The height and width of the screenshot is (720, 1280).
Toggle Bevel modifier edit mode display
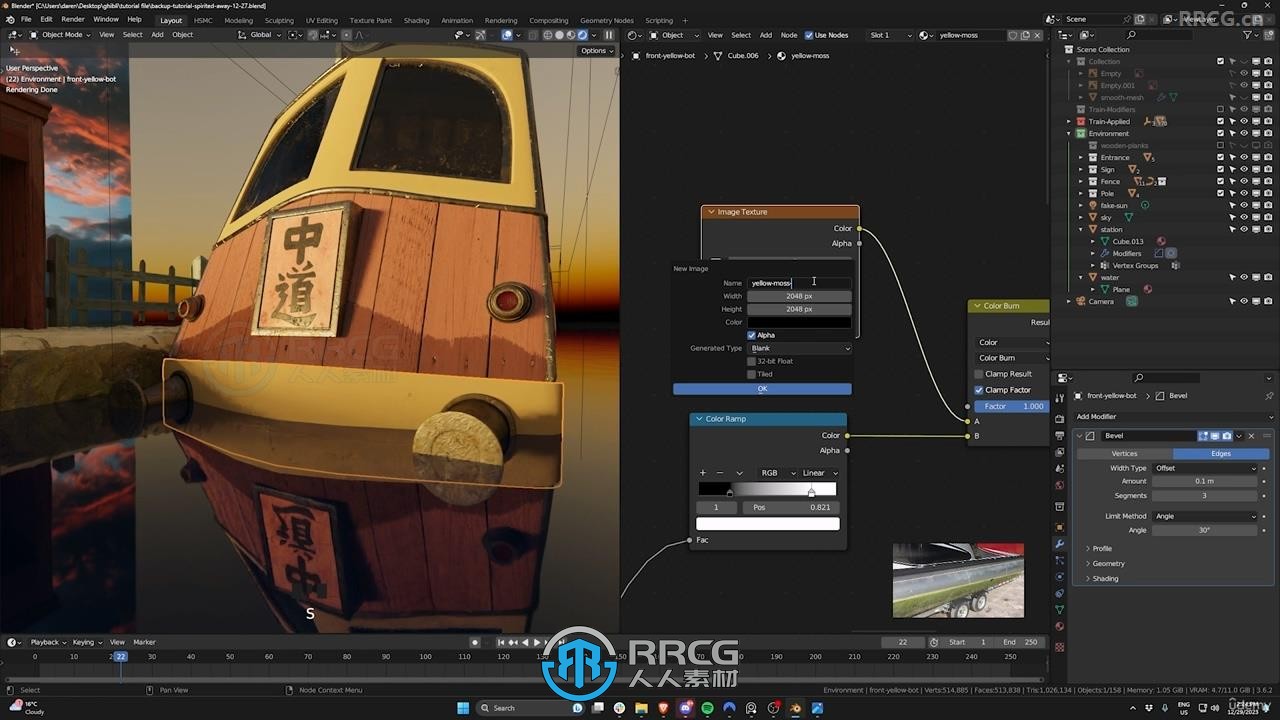pos(1205,436)
